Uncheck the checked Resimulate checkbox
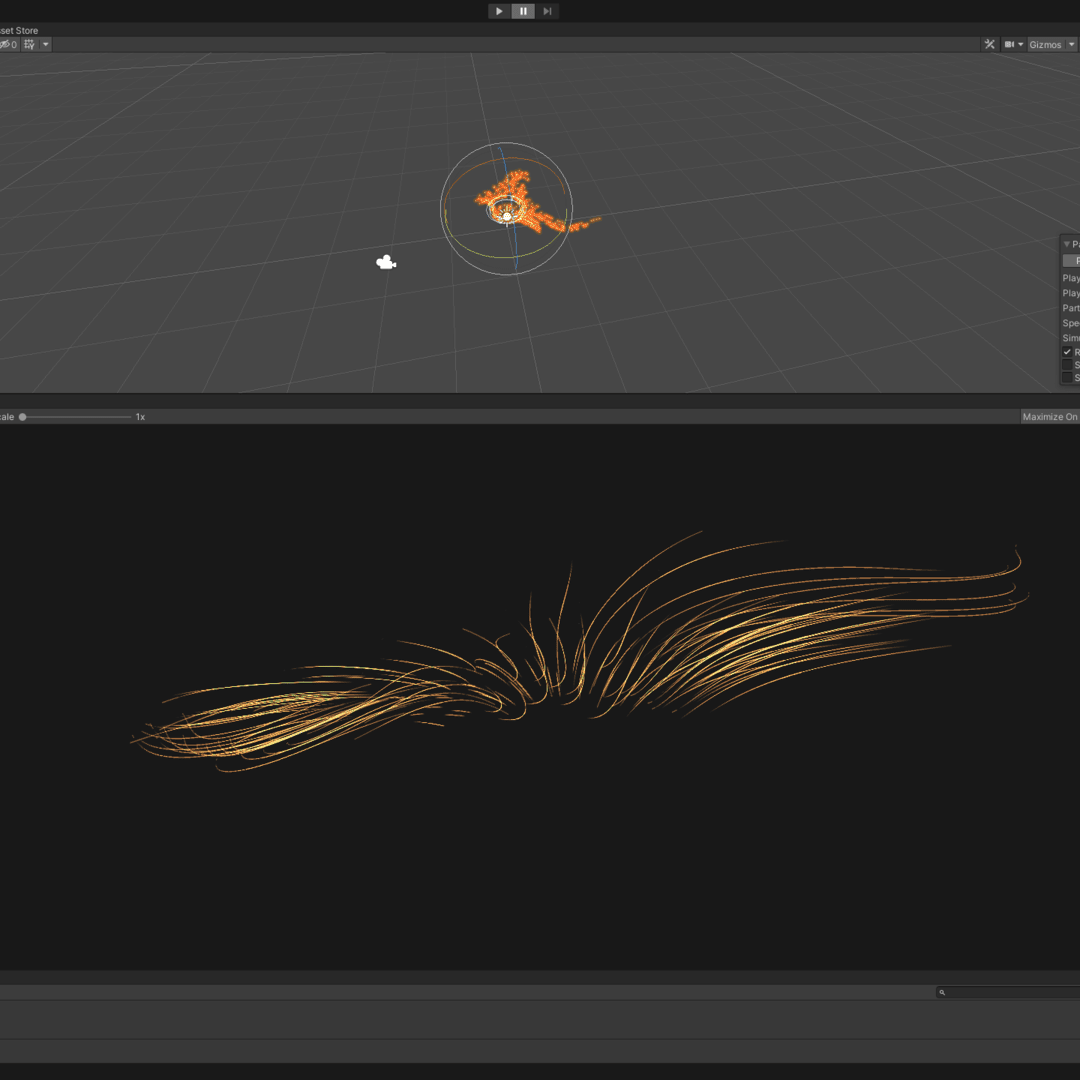1080x1080 pixels. tap(1067, 352)
